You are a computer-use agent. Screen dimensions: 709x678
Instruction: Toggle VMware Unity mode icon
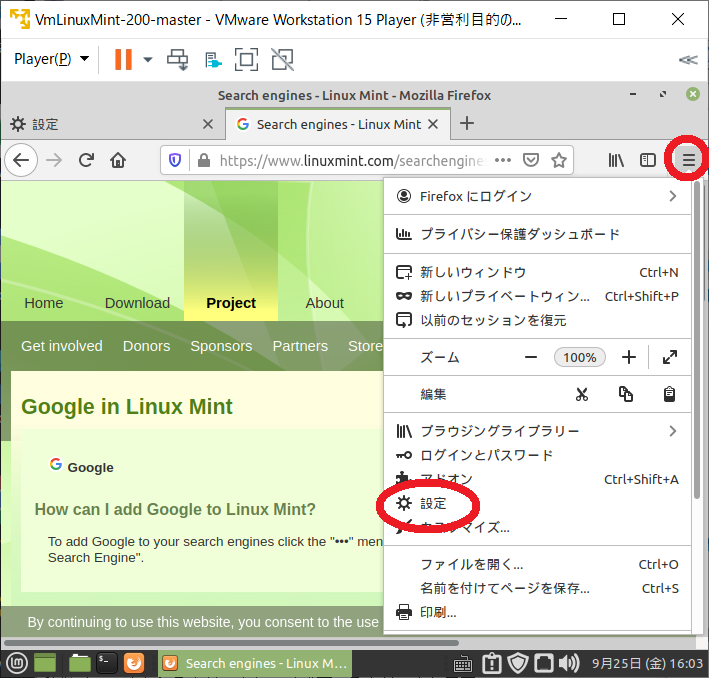(x=283, y=59)
